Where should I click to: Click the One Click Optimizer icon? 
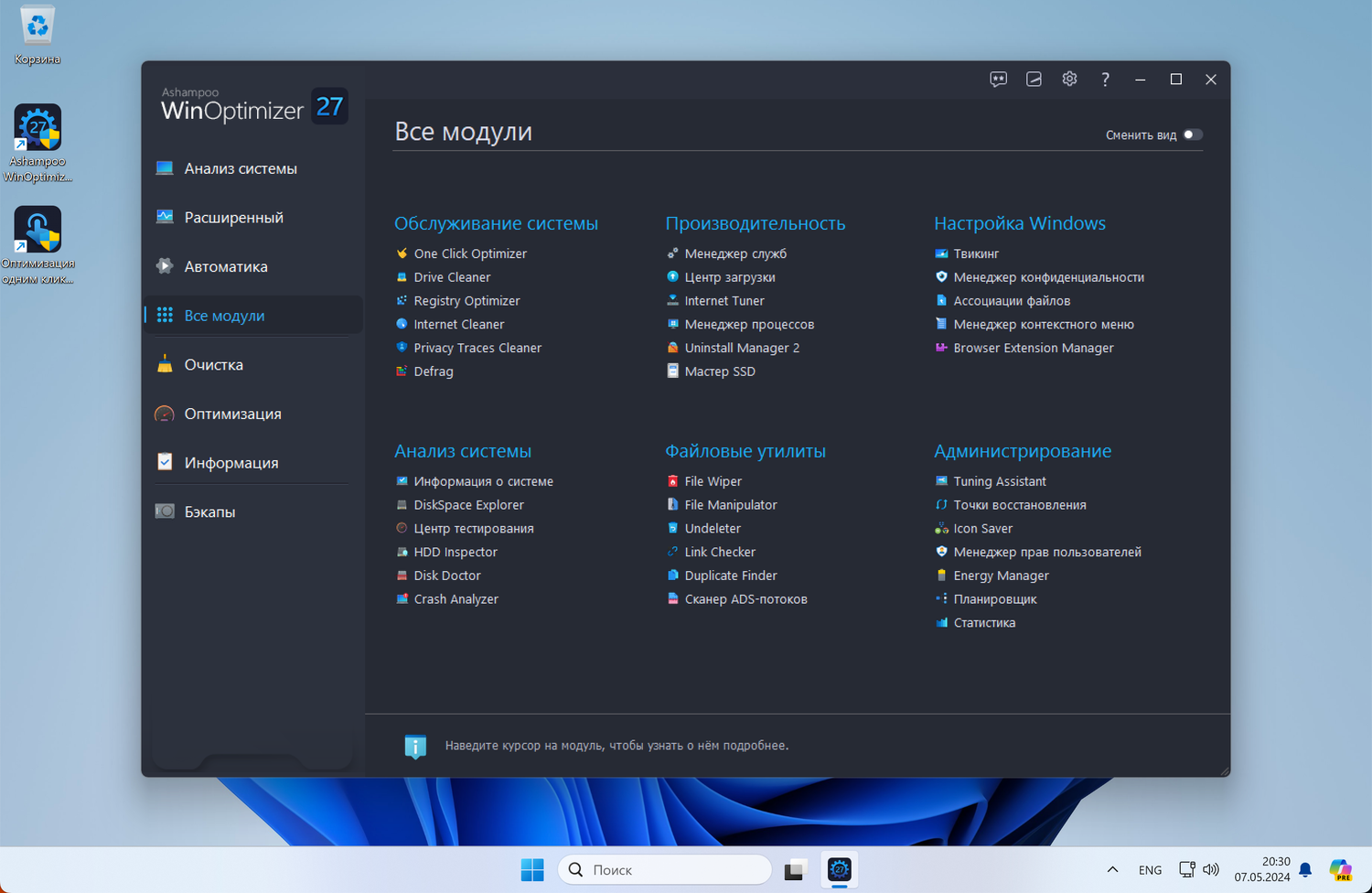402,253
